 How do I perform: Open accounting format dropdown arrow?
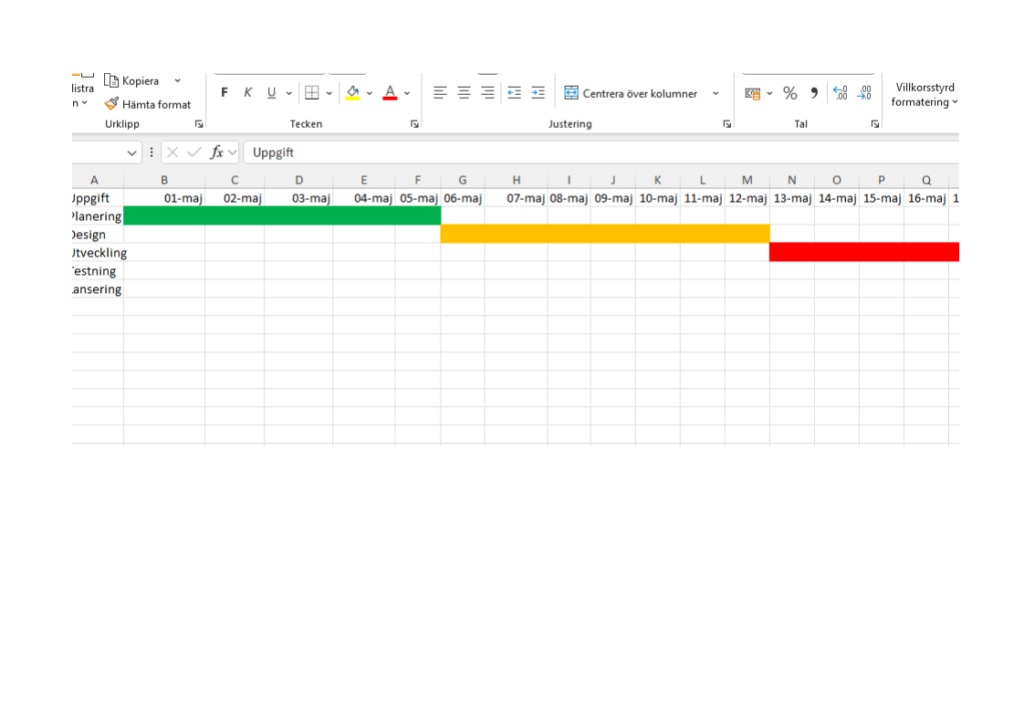[x=770, y=93]
